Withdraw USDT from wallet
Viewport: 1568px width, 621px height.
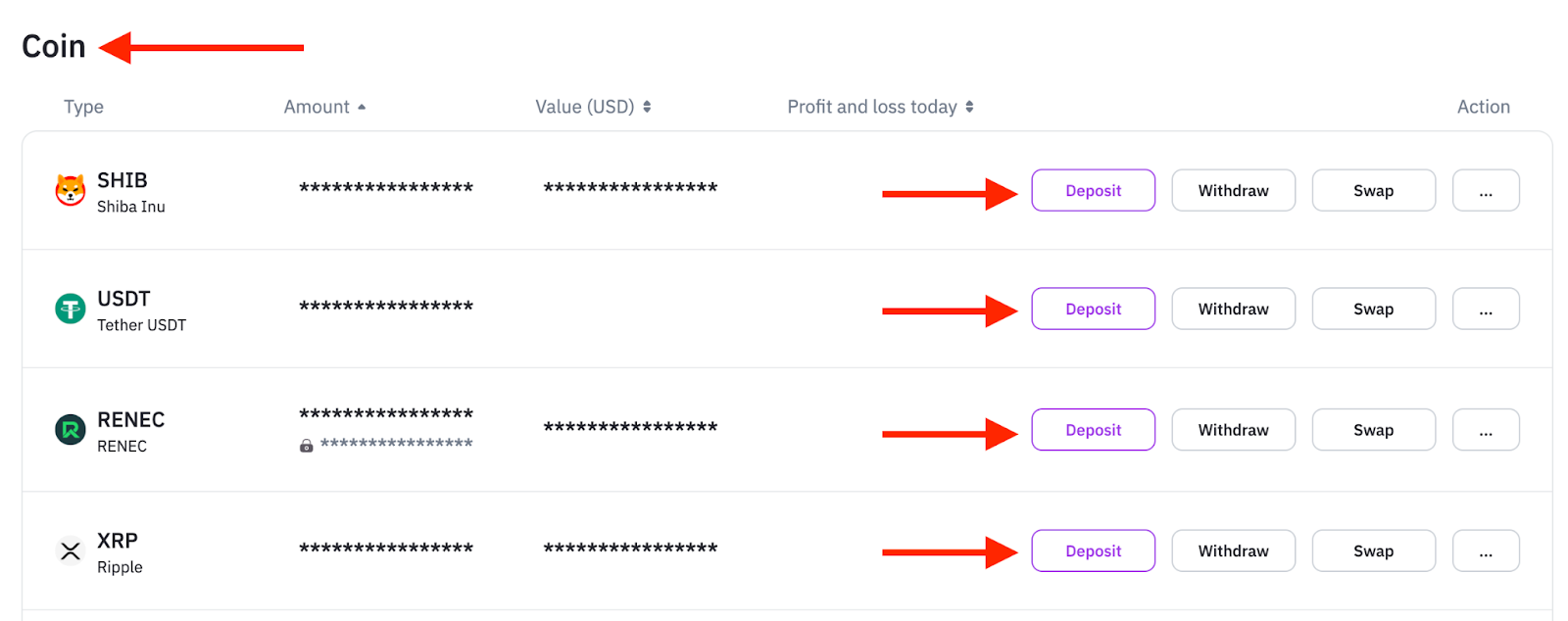coord(1233,310)
